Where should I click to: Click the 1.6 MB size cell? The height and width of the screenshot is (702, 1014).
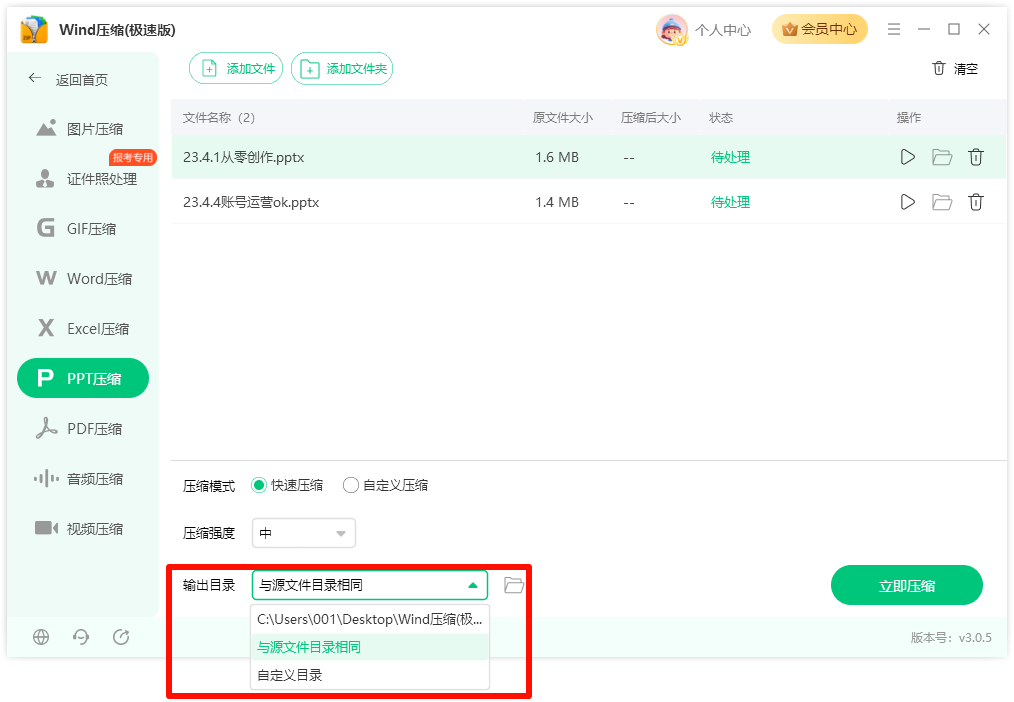[557, 157]
